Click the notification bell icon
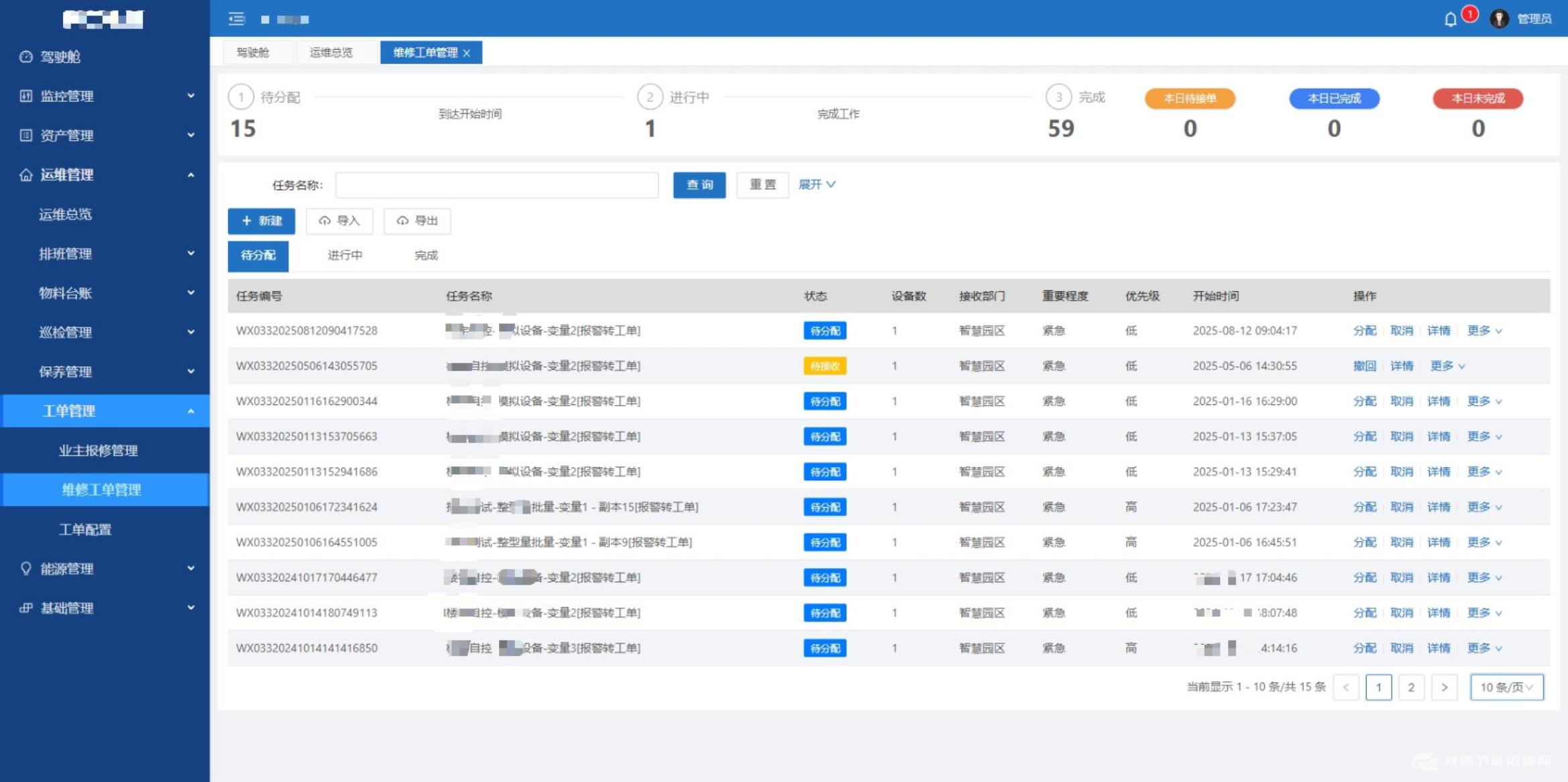Viewport: 1568px width, 782px height. pyautogui.click(x=1450, y=19)
